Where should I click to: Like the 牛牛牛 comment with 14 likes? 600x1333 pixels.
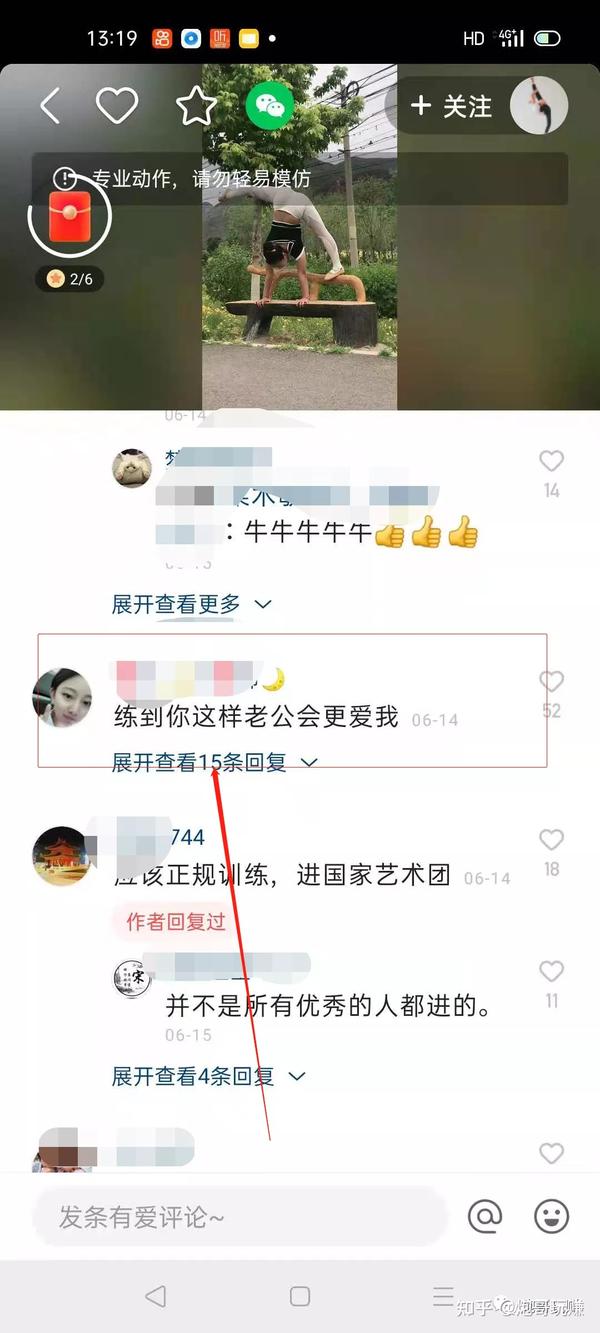(552, 461)
